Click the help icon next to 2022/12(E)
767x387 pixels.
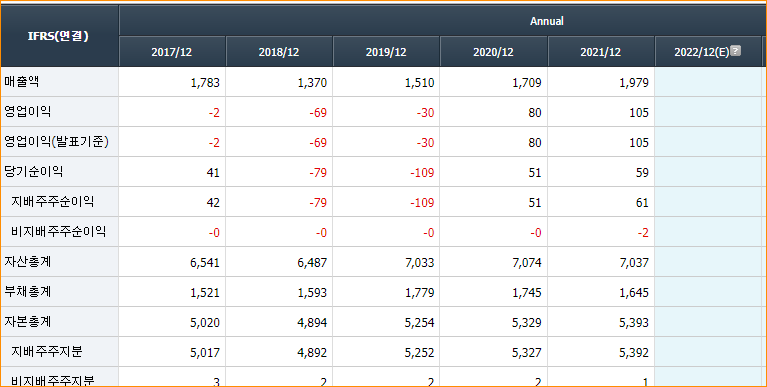[735, 50]
